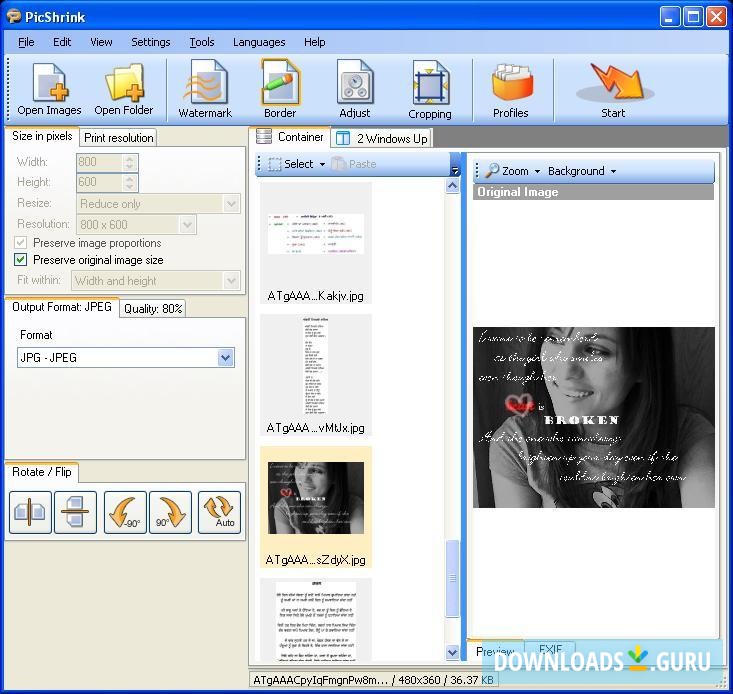The width and height of the screenshot is (733, 694).
Task: Expand the Background dropdown menu
Action: click(x=582, y=171)
